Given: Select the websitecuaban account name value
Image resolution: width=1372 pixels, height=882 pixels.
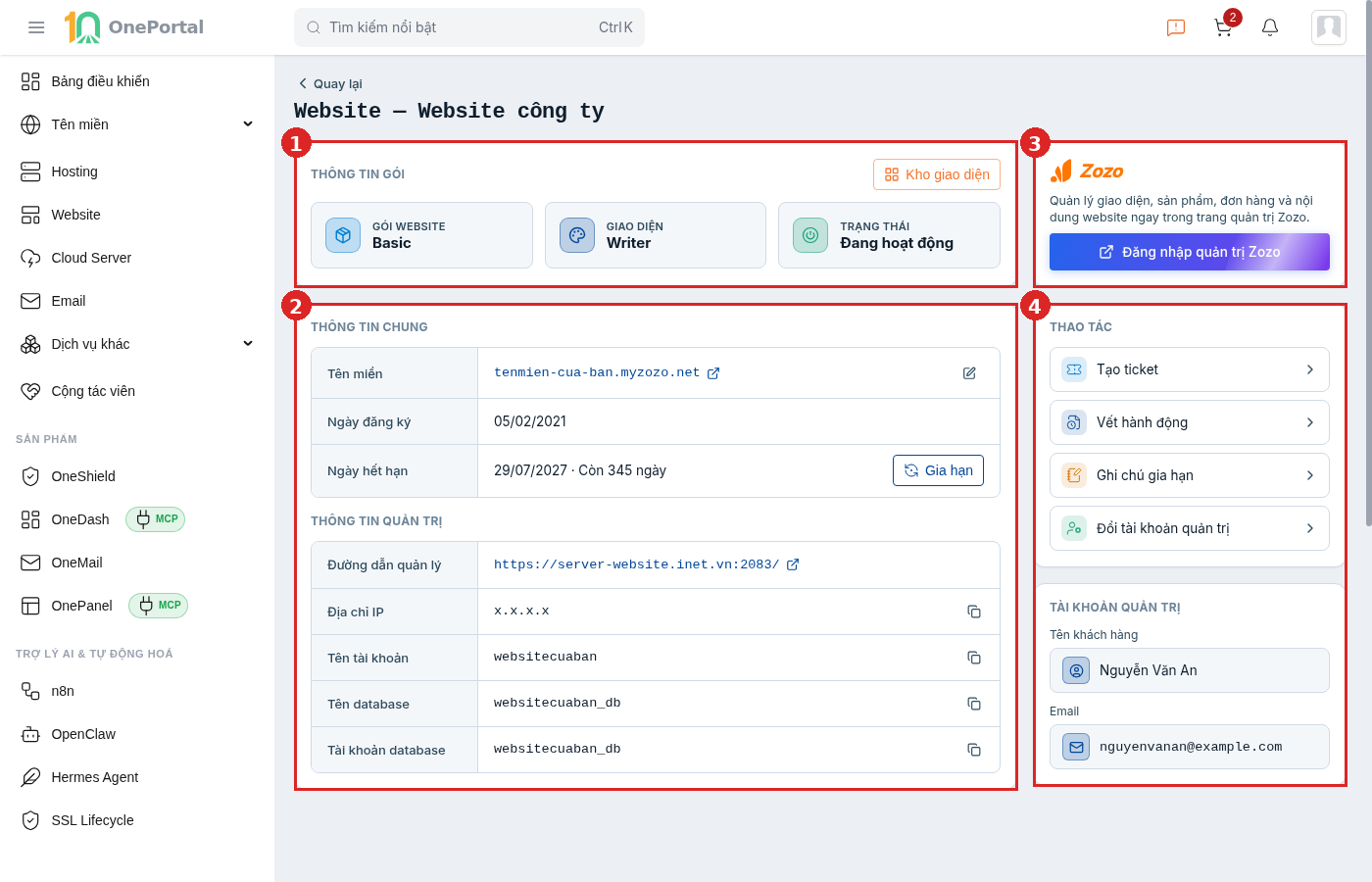Looking at the screenshot, I should (x=545, y=658).
